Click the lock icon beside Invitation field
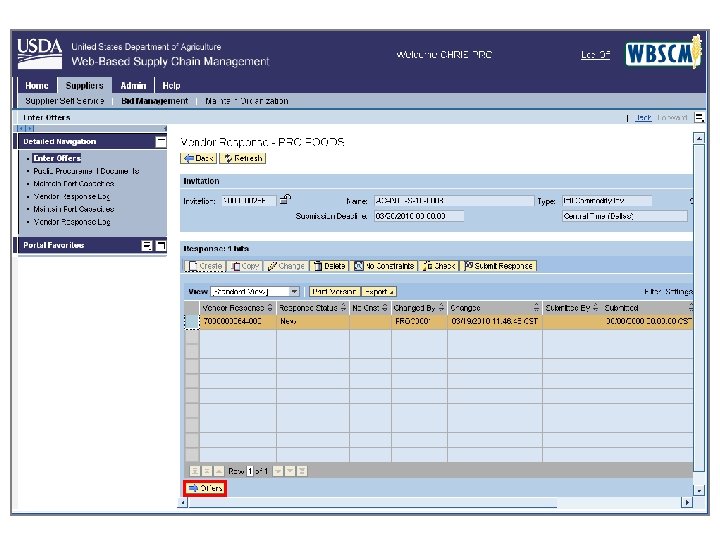The image size is (720, 540). tap(286, 199)
